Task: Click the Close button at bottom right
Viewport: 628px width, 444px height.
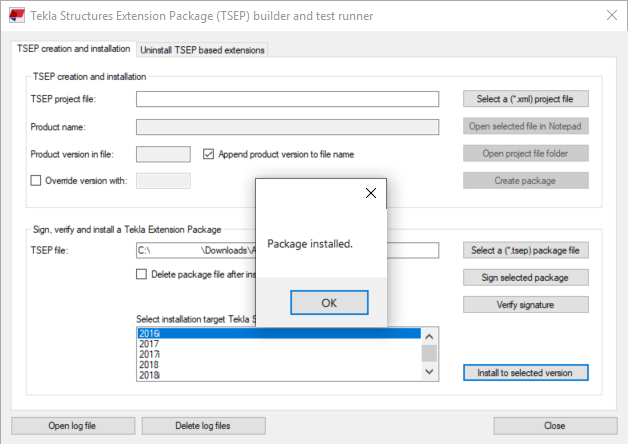Action: (554, 425)
